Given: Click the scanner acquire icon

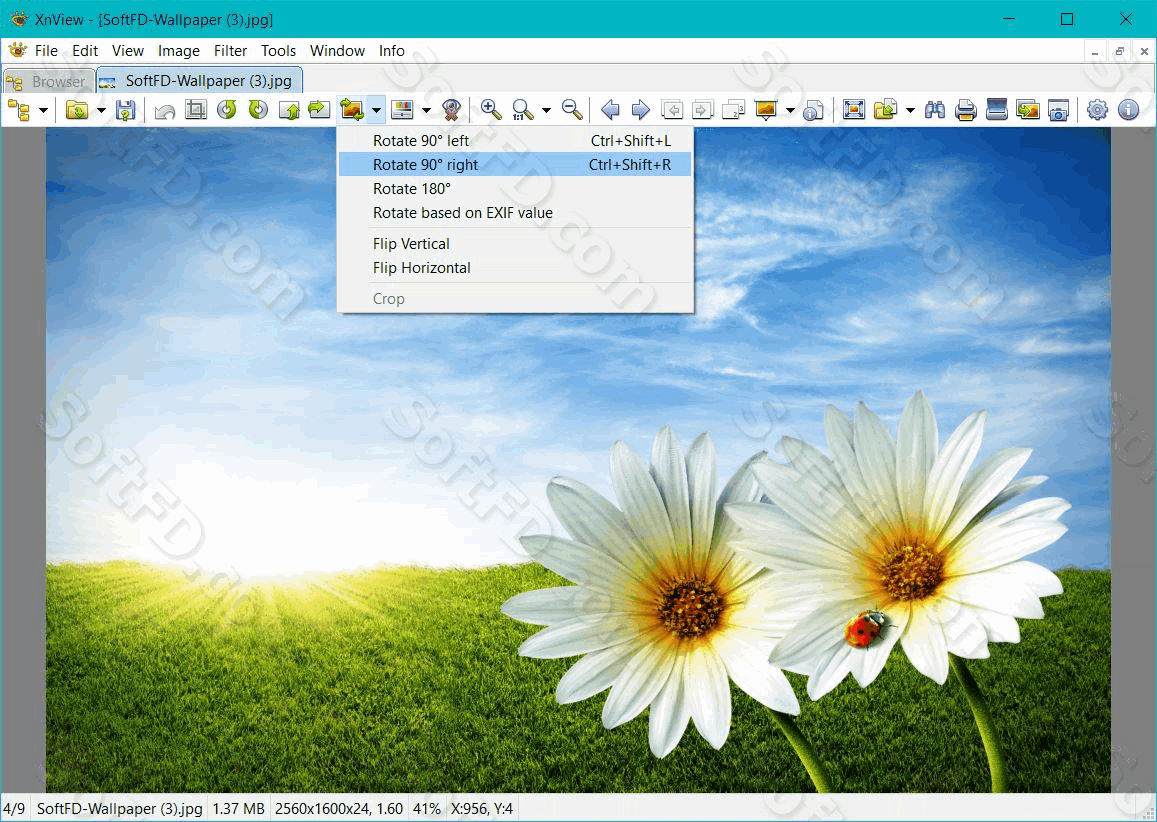Looking at the screenshot, I should pos(997,110).
